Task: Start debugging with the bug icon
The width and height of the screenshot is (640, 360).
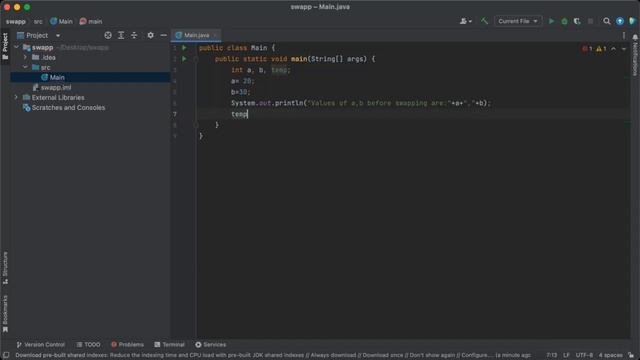Action: tap(564, 21)
